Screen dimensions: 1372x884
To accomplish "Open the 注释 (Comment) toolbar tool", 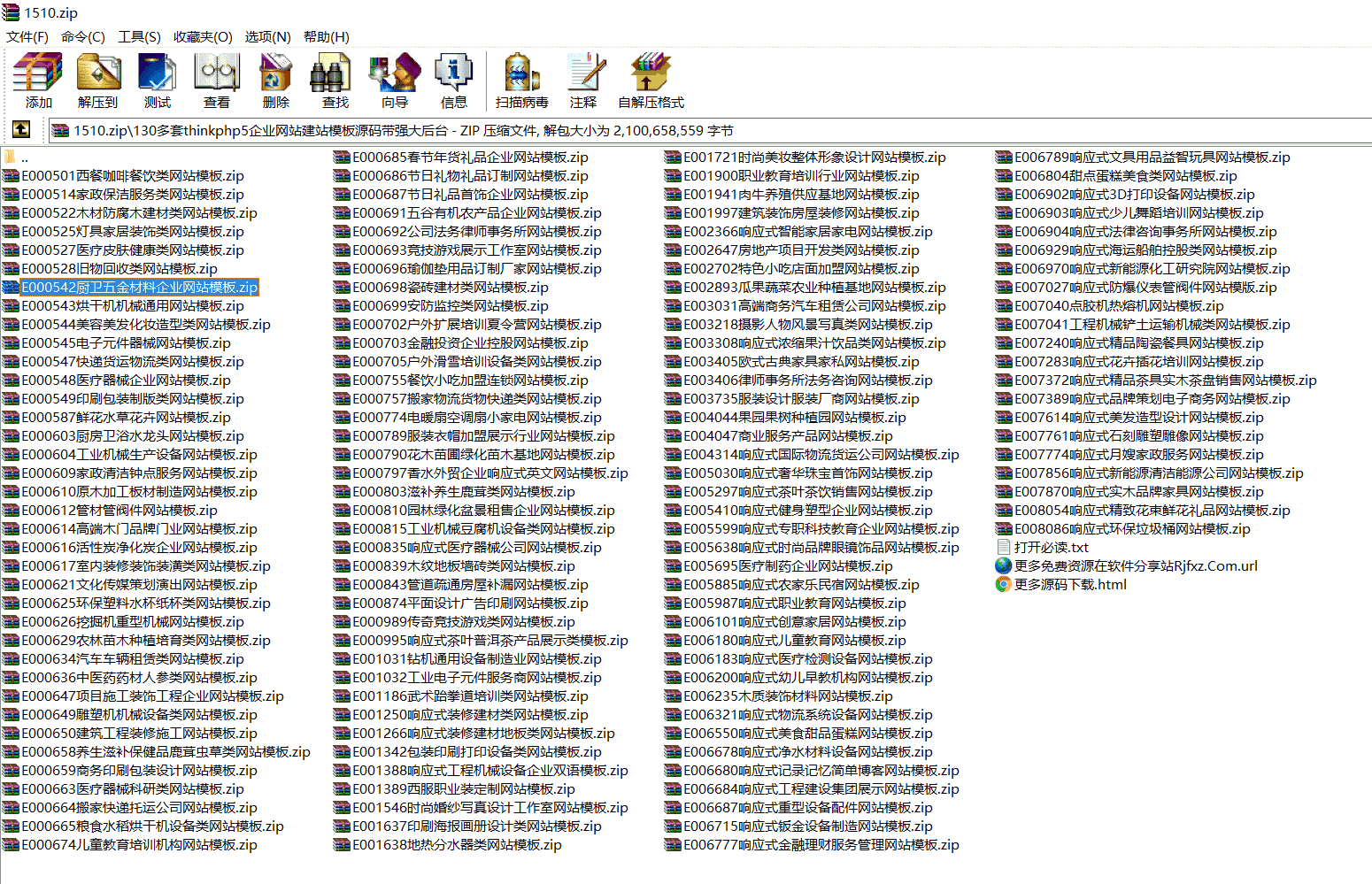I will (583, 81).
